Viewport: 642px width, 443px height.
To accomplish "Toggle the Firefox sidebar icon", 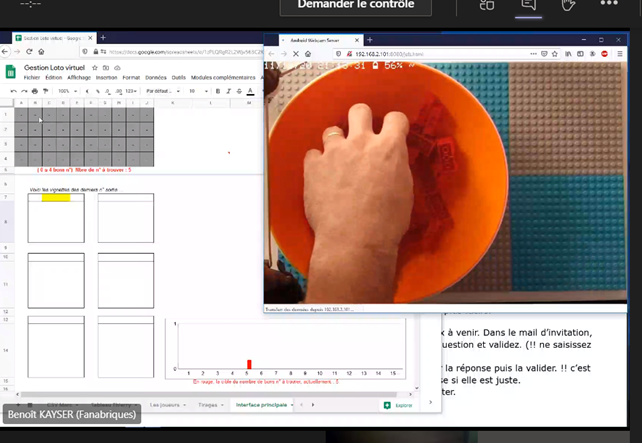I will [x=581, y=54].
